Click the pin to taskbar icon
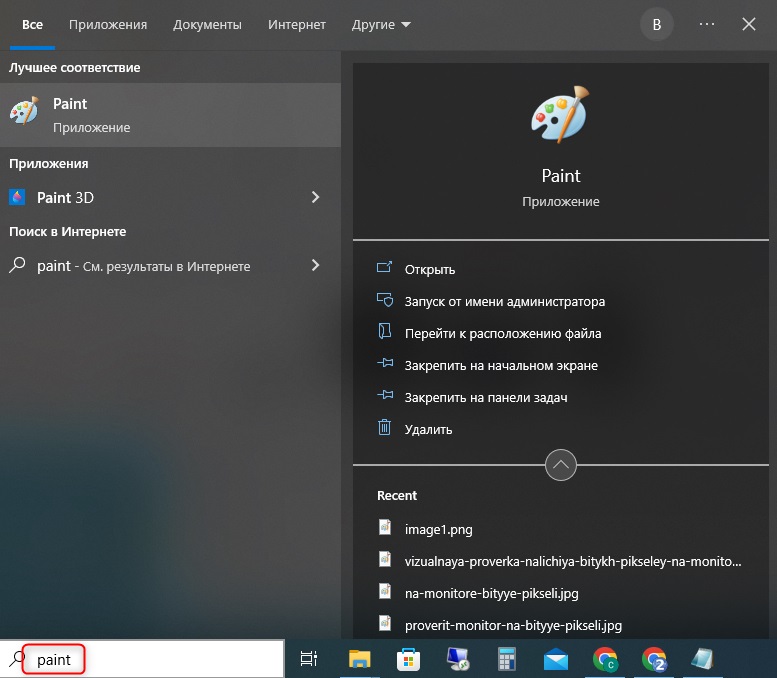The width and height of the screenshot is (777, 678). 385,395
